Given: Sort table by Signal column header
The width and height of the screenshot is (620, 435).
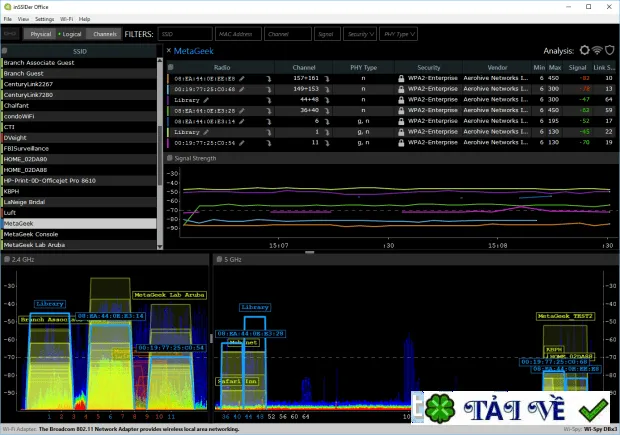Looking at the screenshot, I should coord(577,68).
